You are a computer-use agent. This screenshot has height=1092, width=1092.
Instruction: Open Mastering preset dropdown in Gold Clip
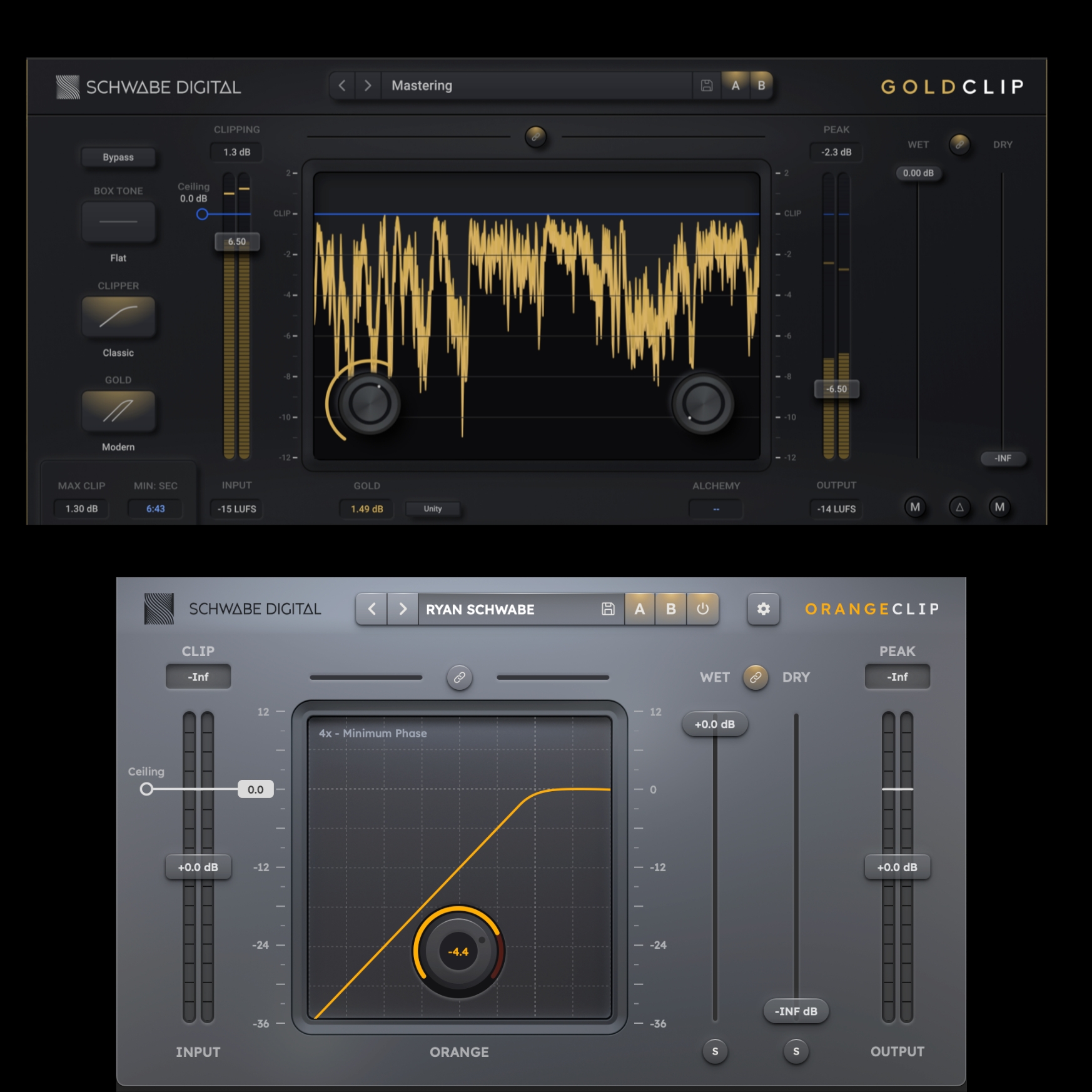[537, 86]
